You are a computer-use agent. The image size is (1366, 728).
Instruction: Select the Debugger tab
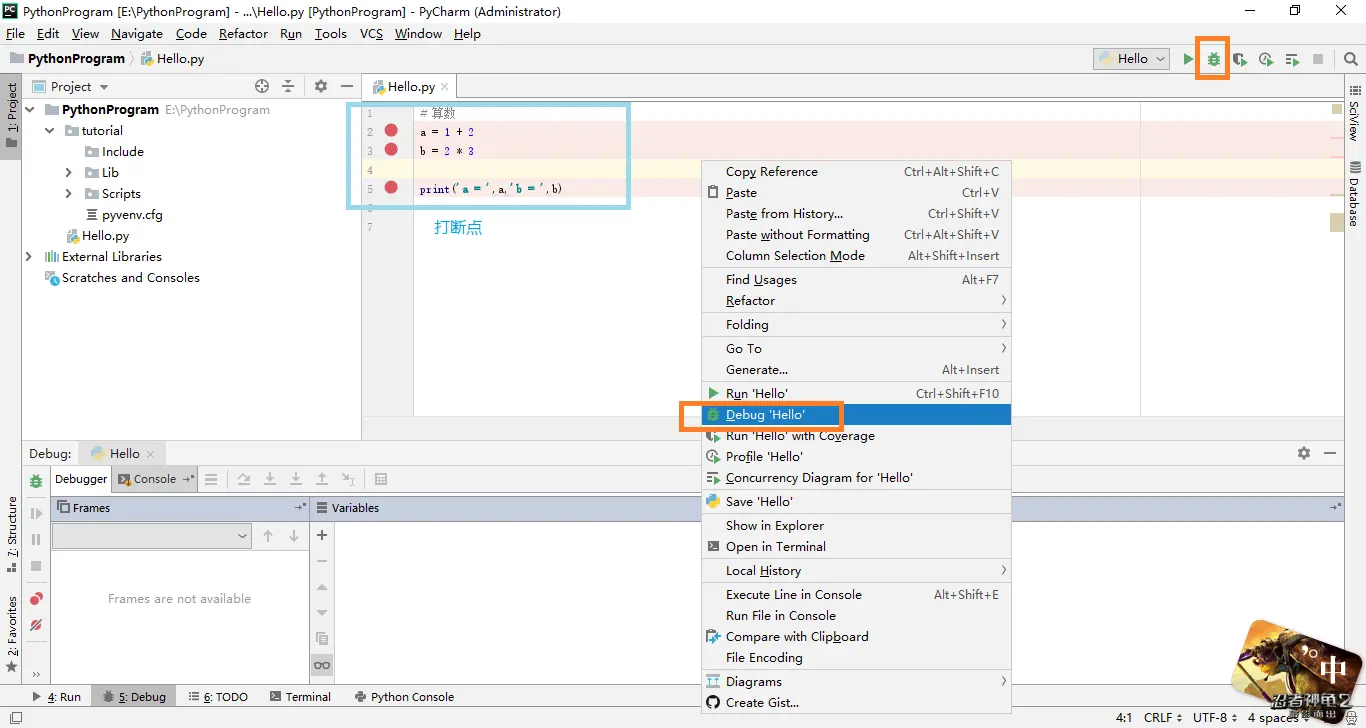point(81,479)
